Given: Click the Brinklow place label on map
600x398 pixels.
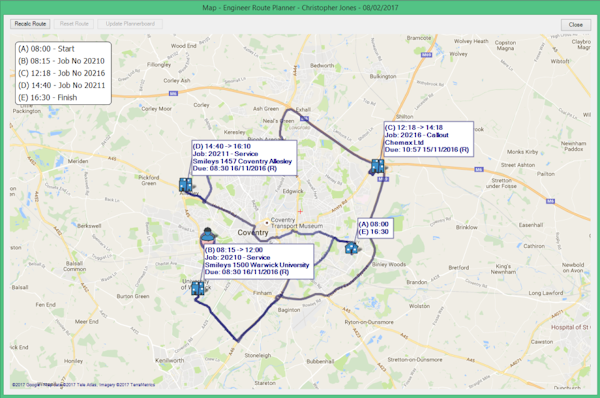Looking at the screenshot, I should (x=466, y=227).
